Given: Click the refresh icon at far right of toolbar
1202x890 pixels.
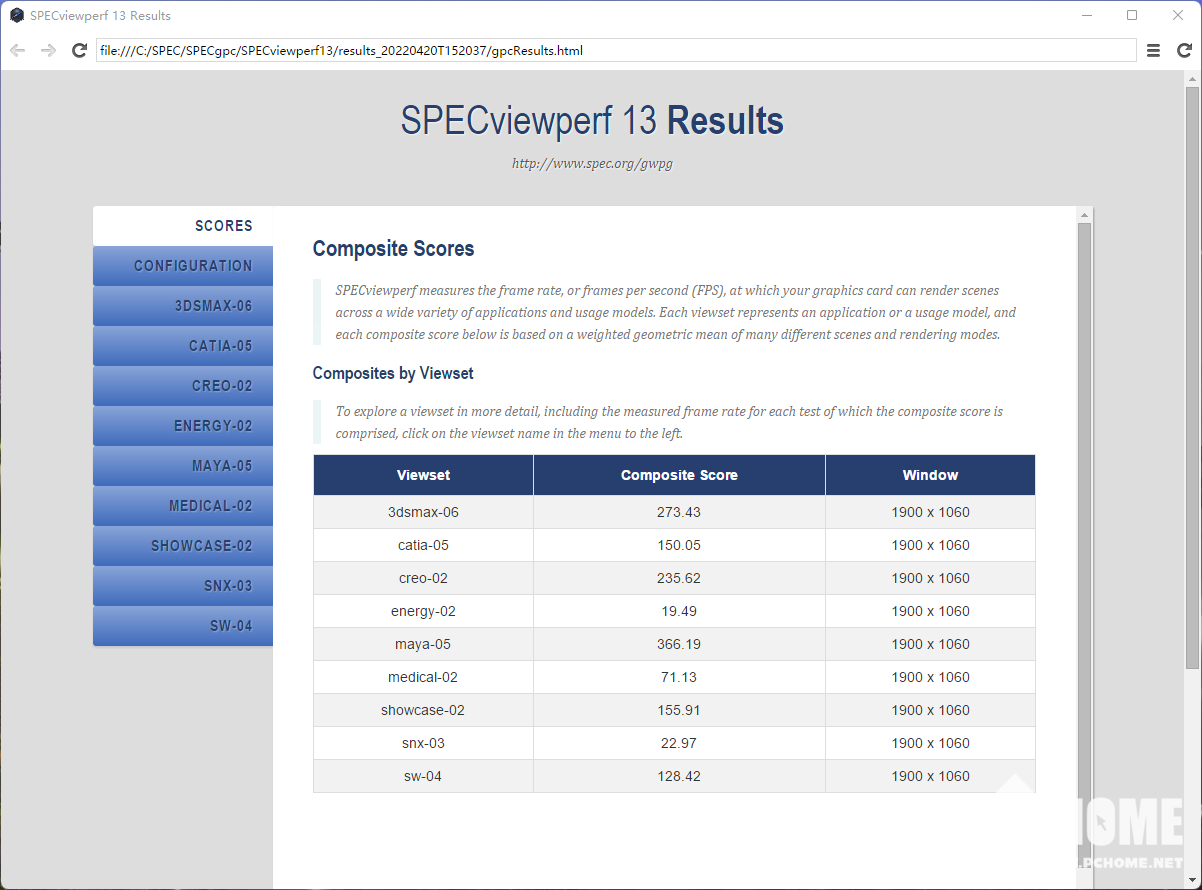Looking at the screenshot, I should point(1184,50).
